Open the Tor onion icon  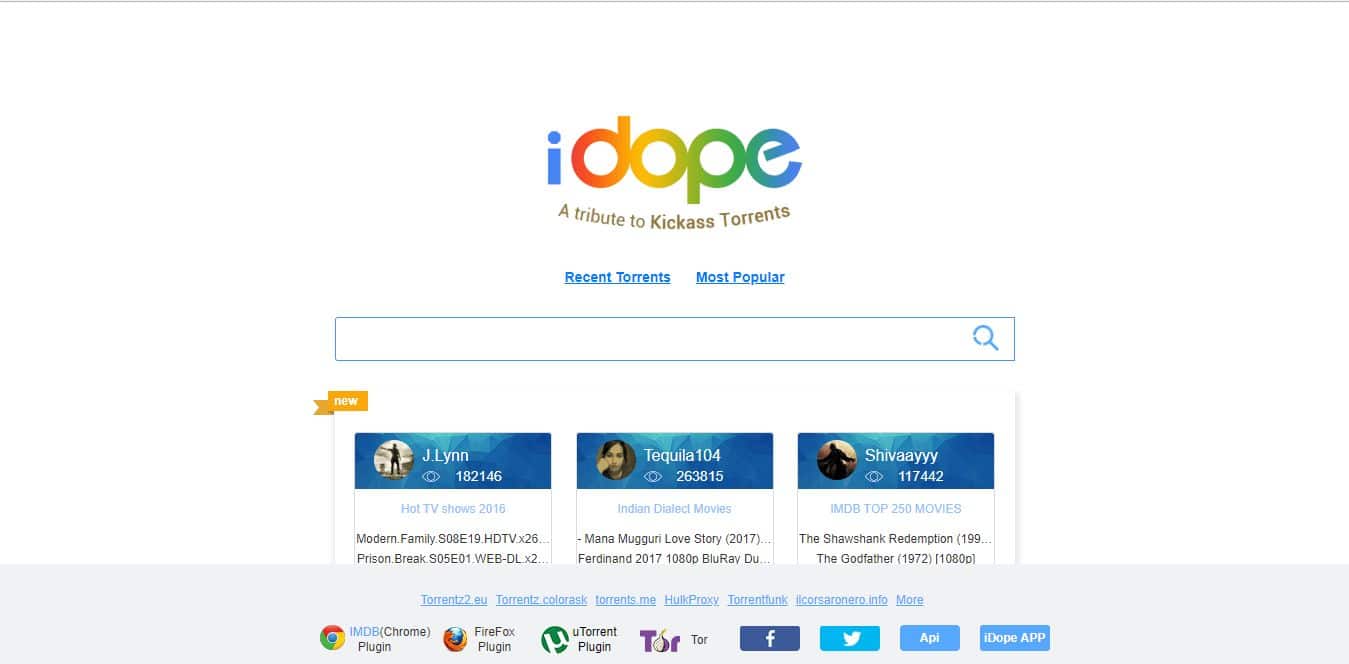[659, 640]
